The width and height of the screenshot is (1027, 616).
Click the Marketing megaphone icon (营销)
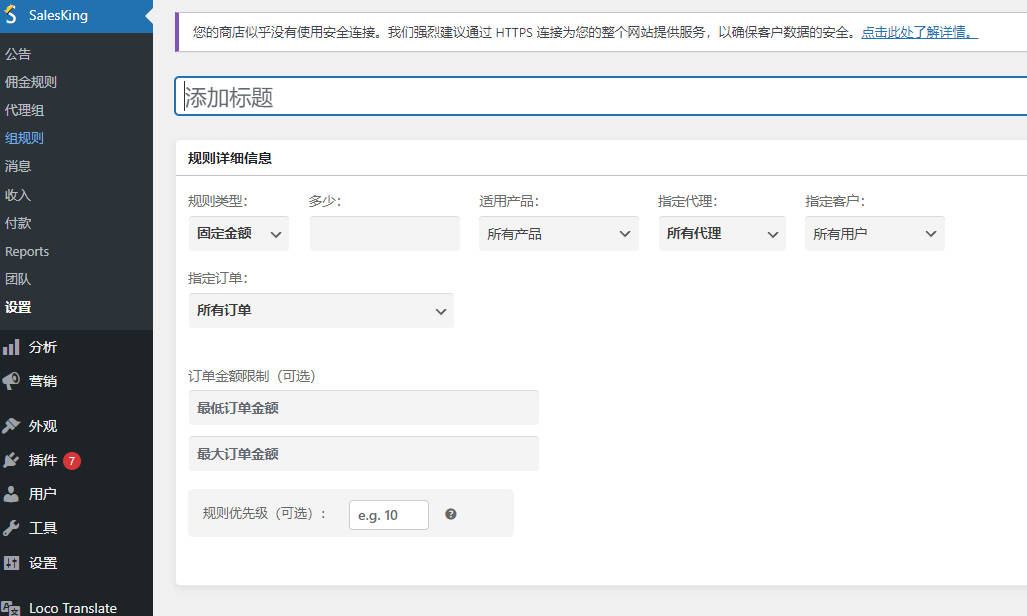coord(11,381)
